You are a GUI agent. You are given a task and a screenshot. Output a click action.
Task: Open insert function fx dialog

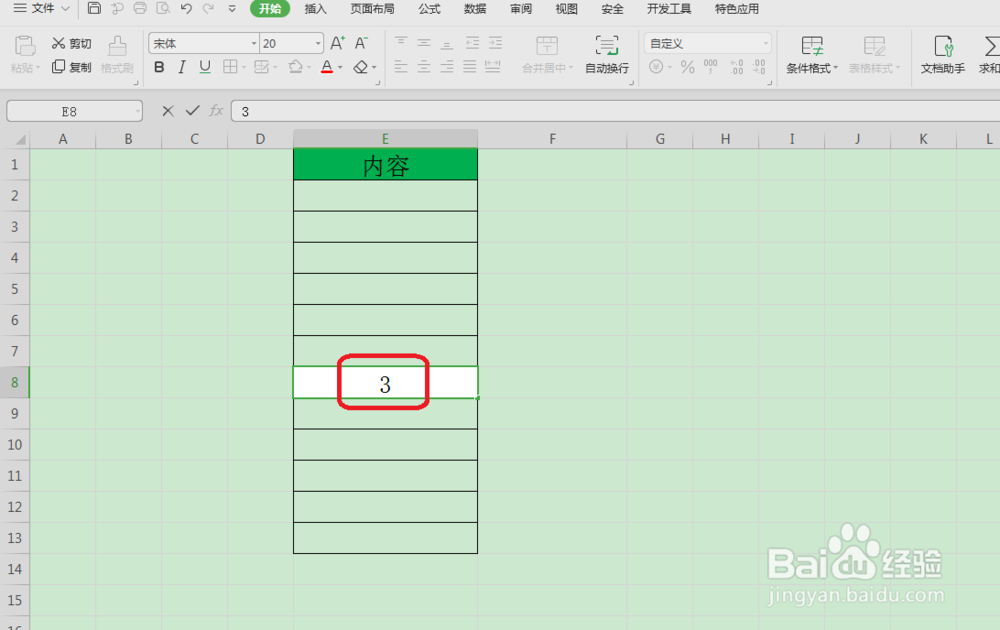point(216,111)
